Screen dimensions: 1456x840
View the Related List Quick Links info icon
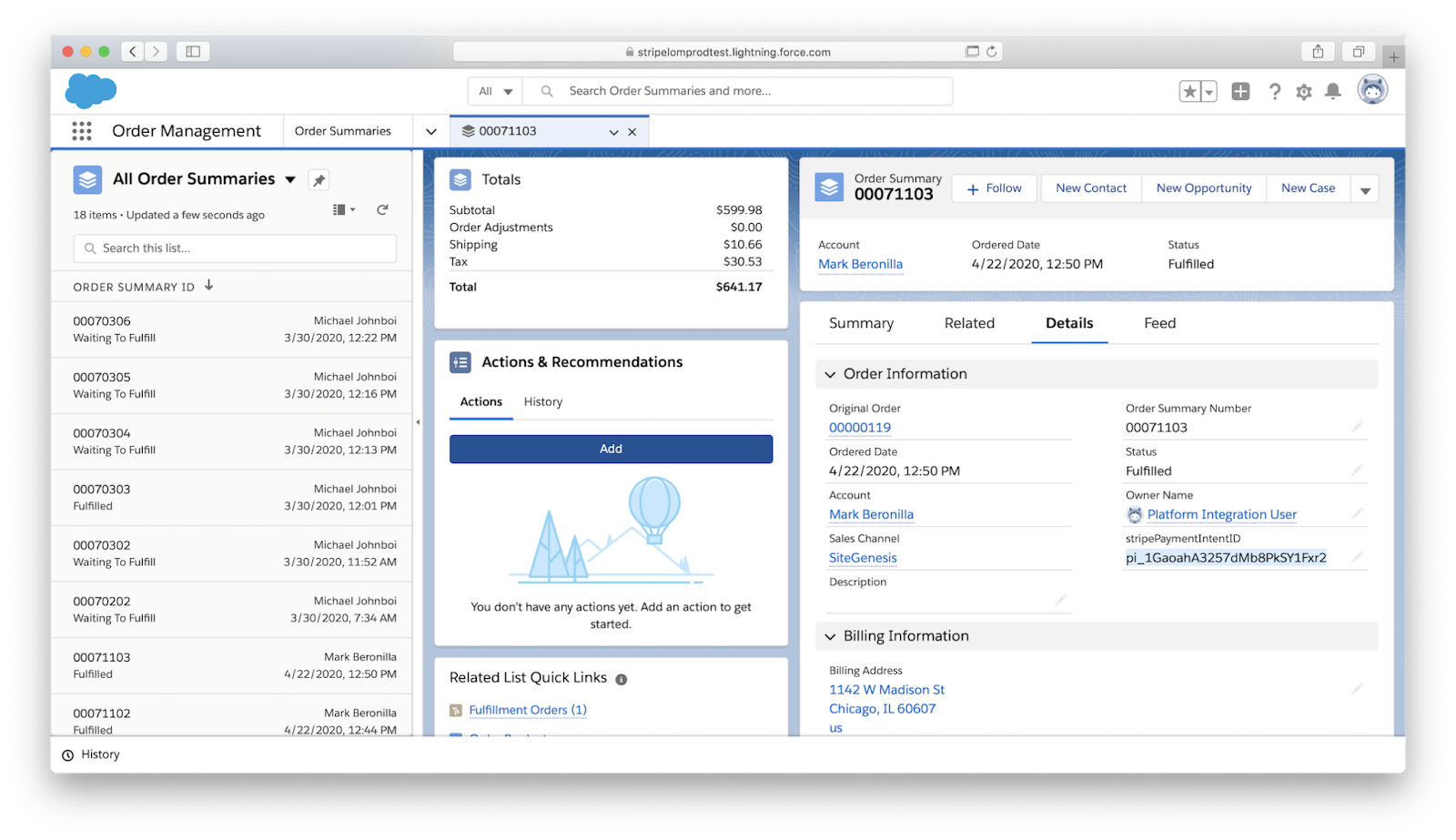pos(622,677)
